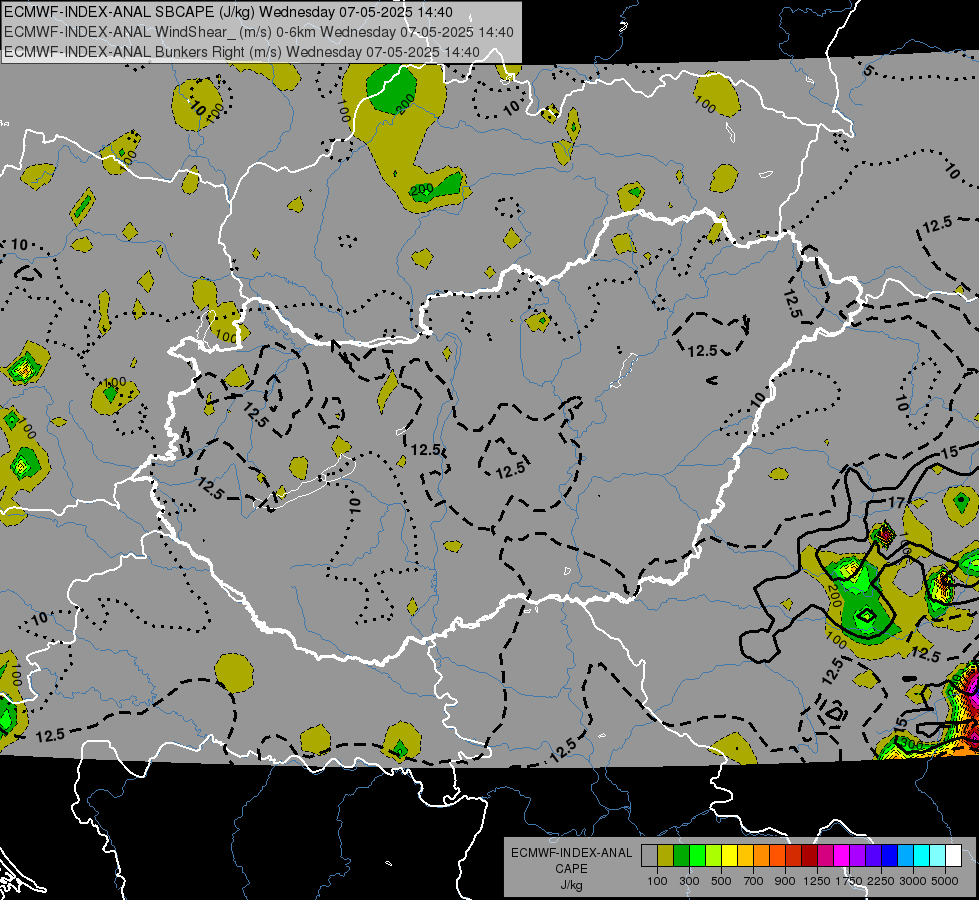Click the 1750 tick label in legend
The width and height of the screenshot is (979, 900).
tap(849, 881)
